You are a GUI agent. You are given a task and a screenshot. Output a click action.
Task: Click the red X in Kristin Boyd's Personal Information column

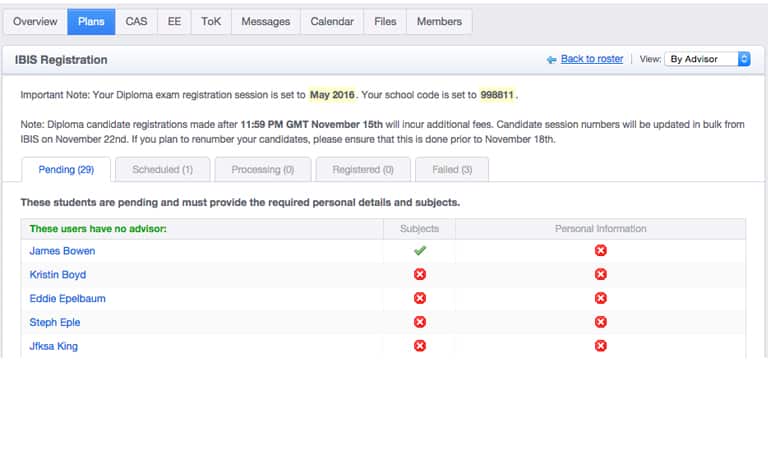click(x=600, y=274)
